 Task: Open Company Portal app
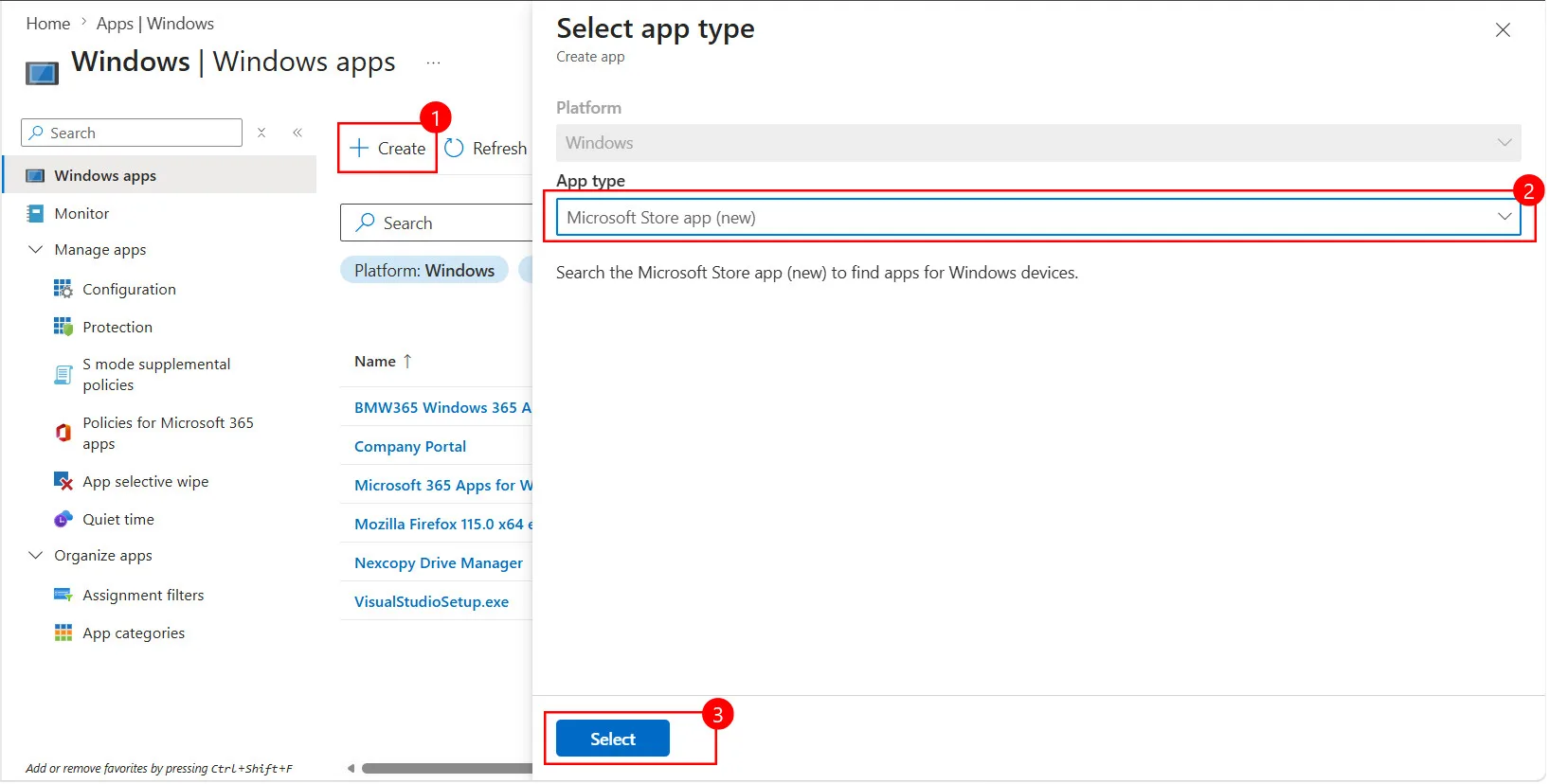(410, 447)
